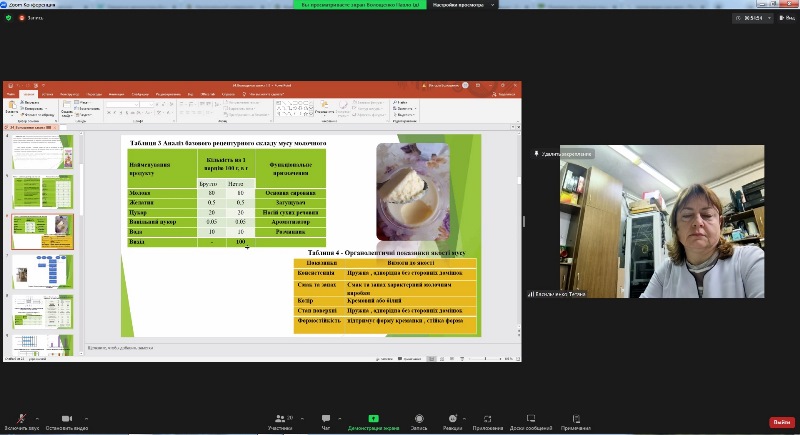
Task: Select the currently highlighted slide thumbnail
Action: click(42, 231)
